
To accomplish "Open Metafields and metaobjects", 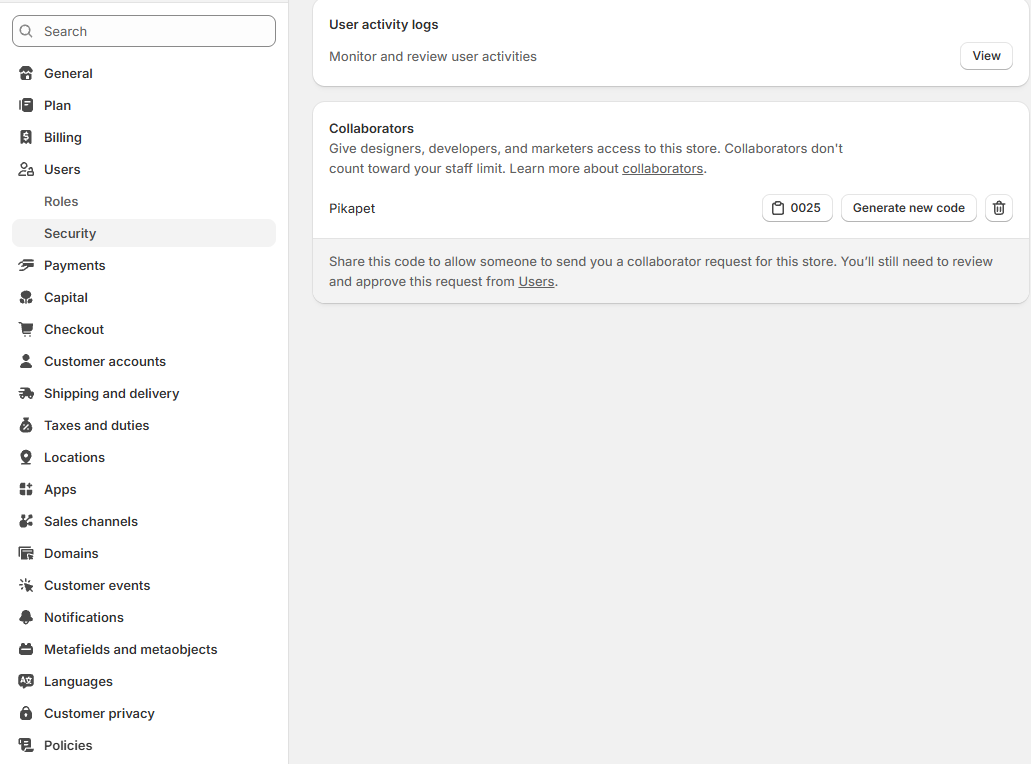I will pos(143,649).
